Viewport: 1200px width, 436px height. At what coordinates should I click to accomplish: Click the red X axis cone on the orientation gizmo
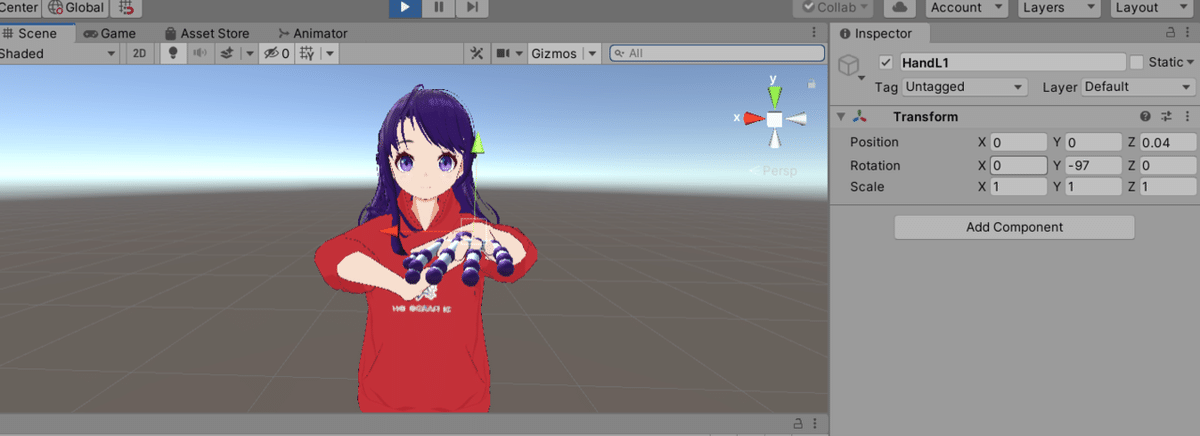(x=754, y=118)
